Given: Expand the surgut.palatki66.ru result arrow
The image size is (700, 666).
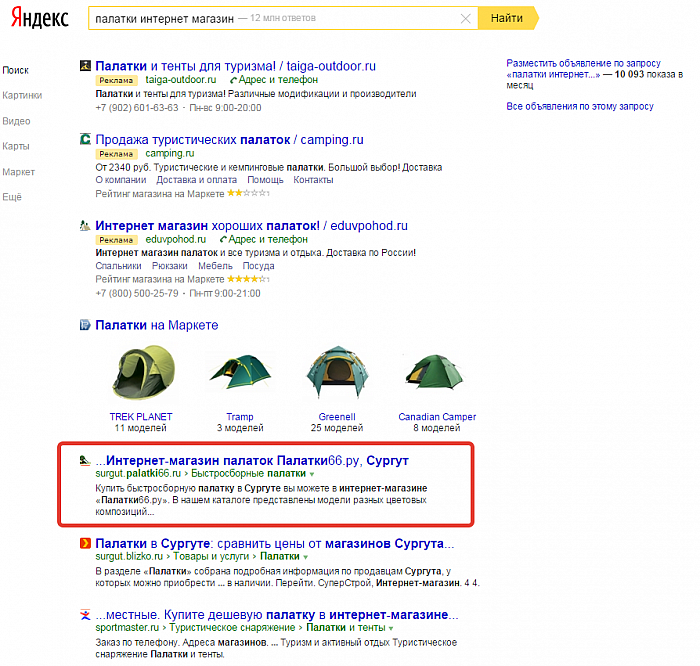Looking at the screenshot, I should coord(312,474).
